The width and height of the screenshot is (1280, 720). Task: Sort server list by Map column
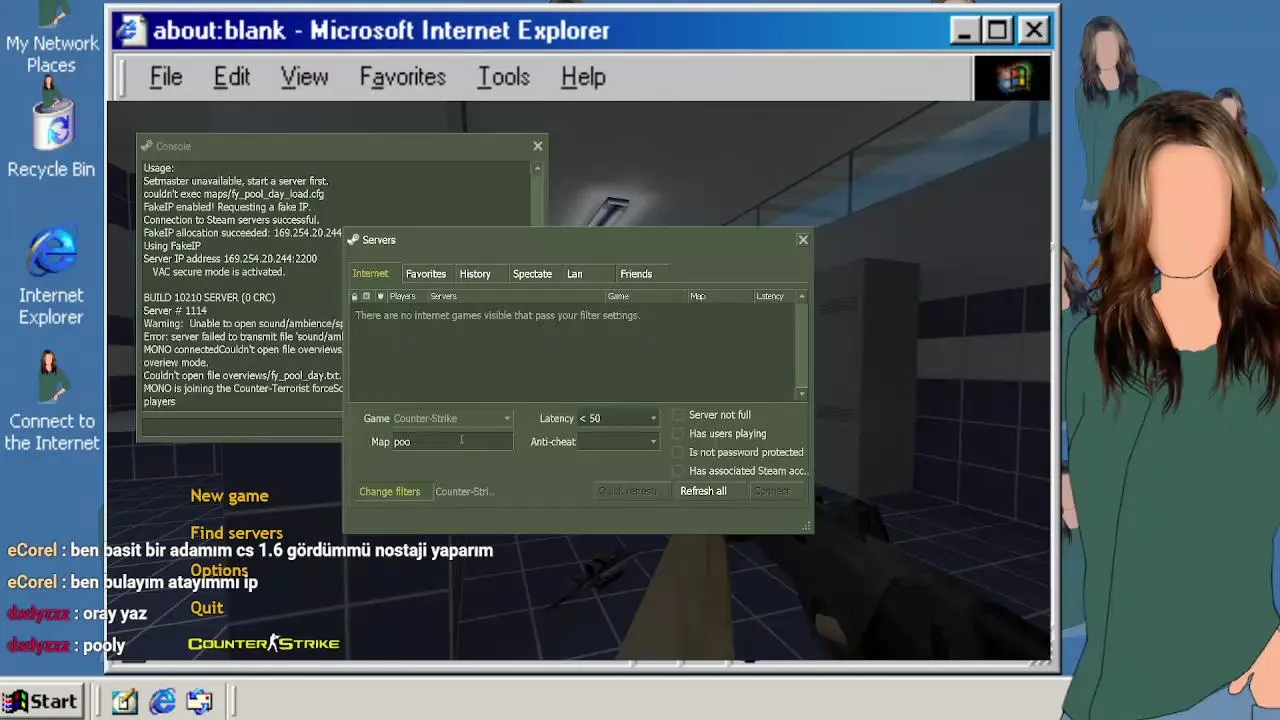[720, 296]
